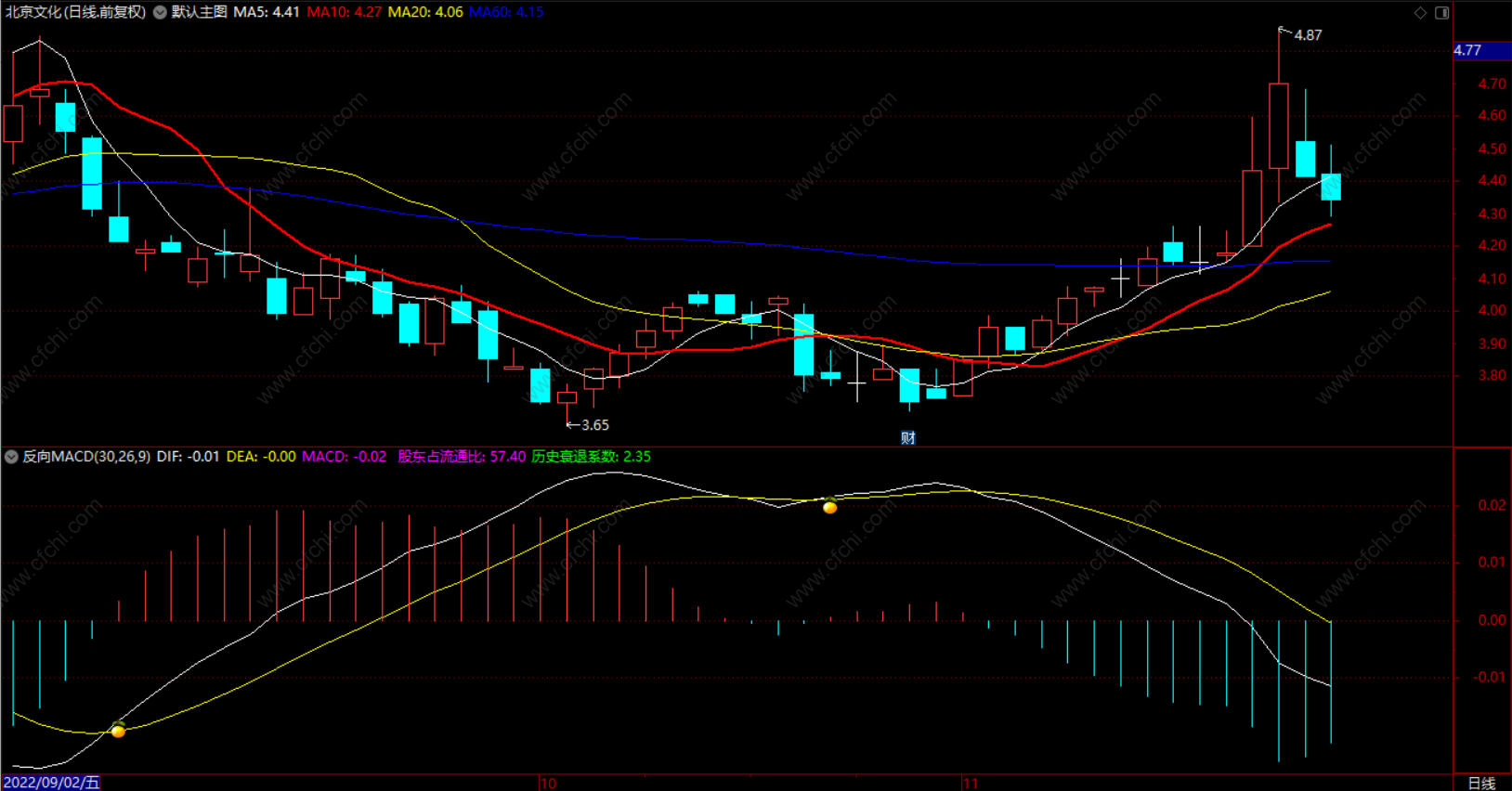Click the month 10 marker on time axis
The width and height of the screenshot is (1512, 791).
coord(548,784)
